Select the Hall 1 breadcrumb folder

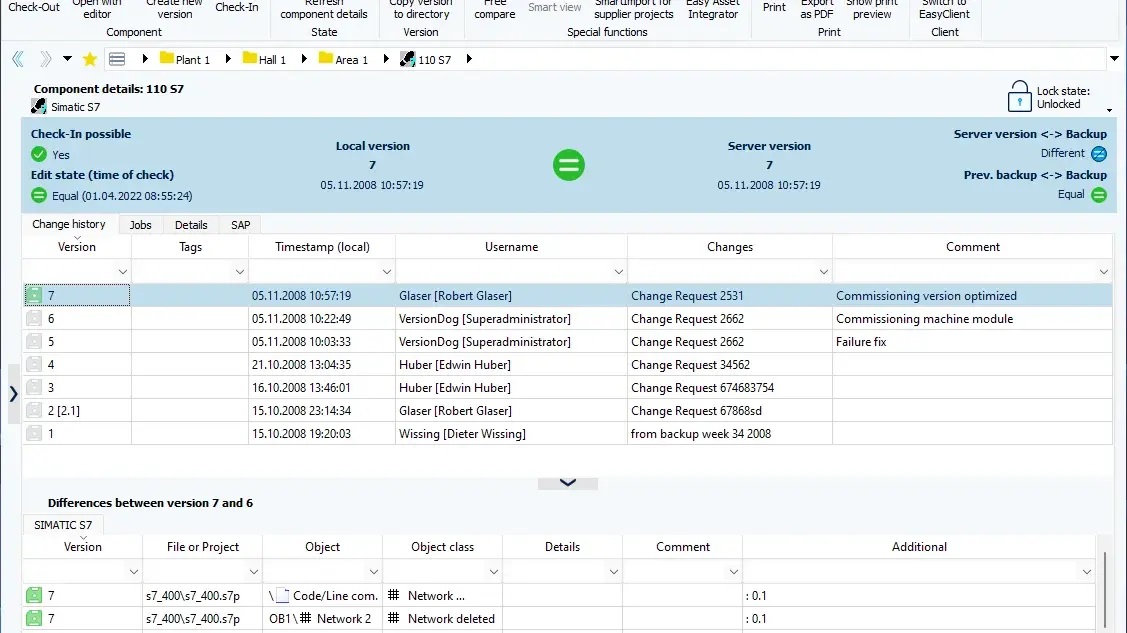tap(264, 59)
